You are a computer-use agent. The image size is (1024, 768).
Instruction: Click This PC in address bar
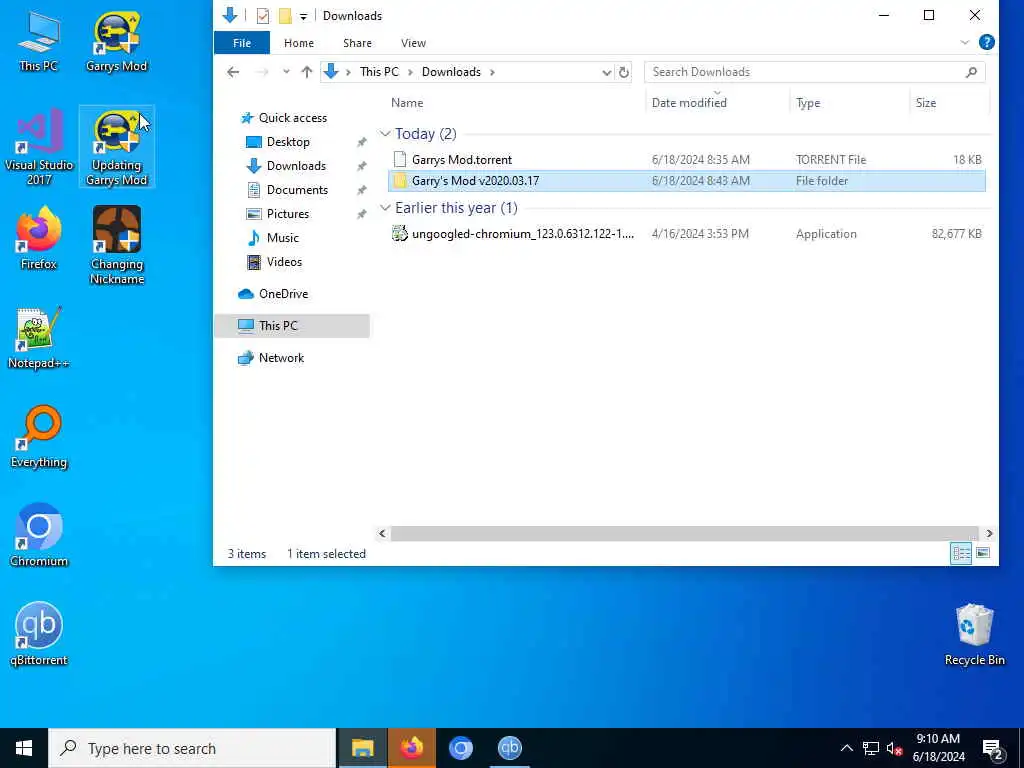click(379, 72)
